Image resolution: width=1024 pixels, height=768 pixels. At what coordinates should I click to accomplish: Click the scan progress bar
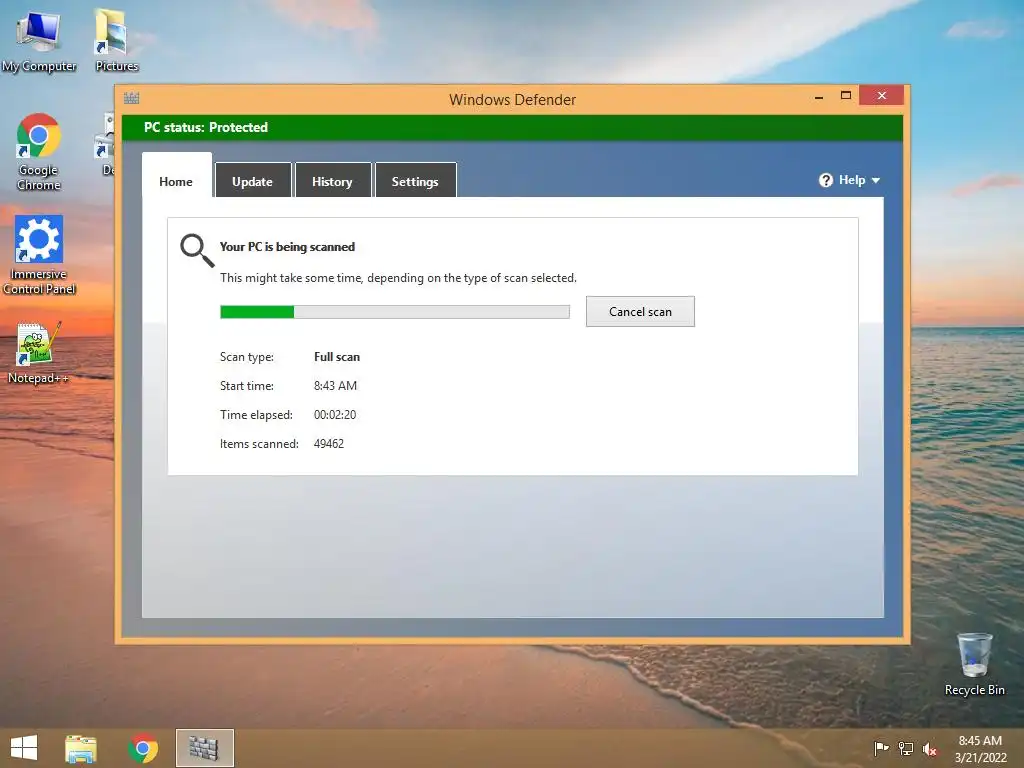click(394, 312)
